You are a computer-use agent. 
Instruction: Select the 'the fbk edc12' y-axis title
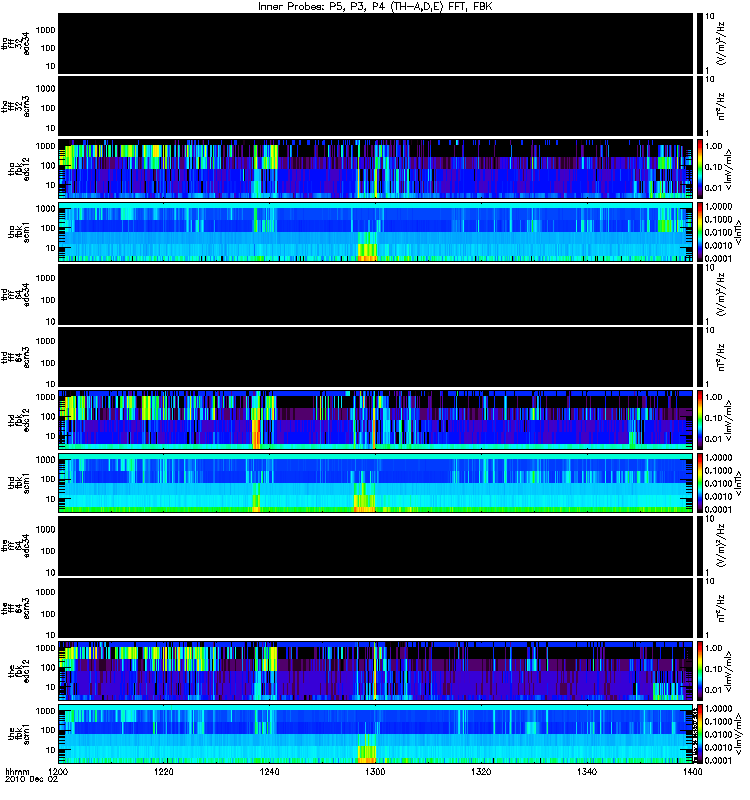tap(19, 671)
